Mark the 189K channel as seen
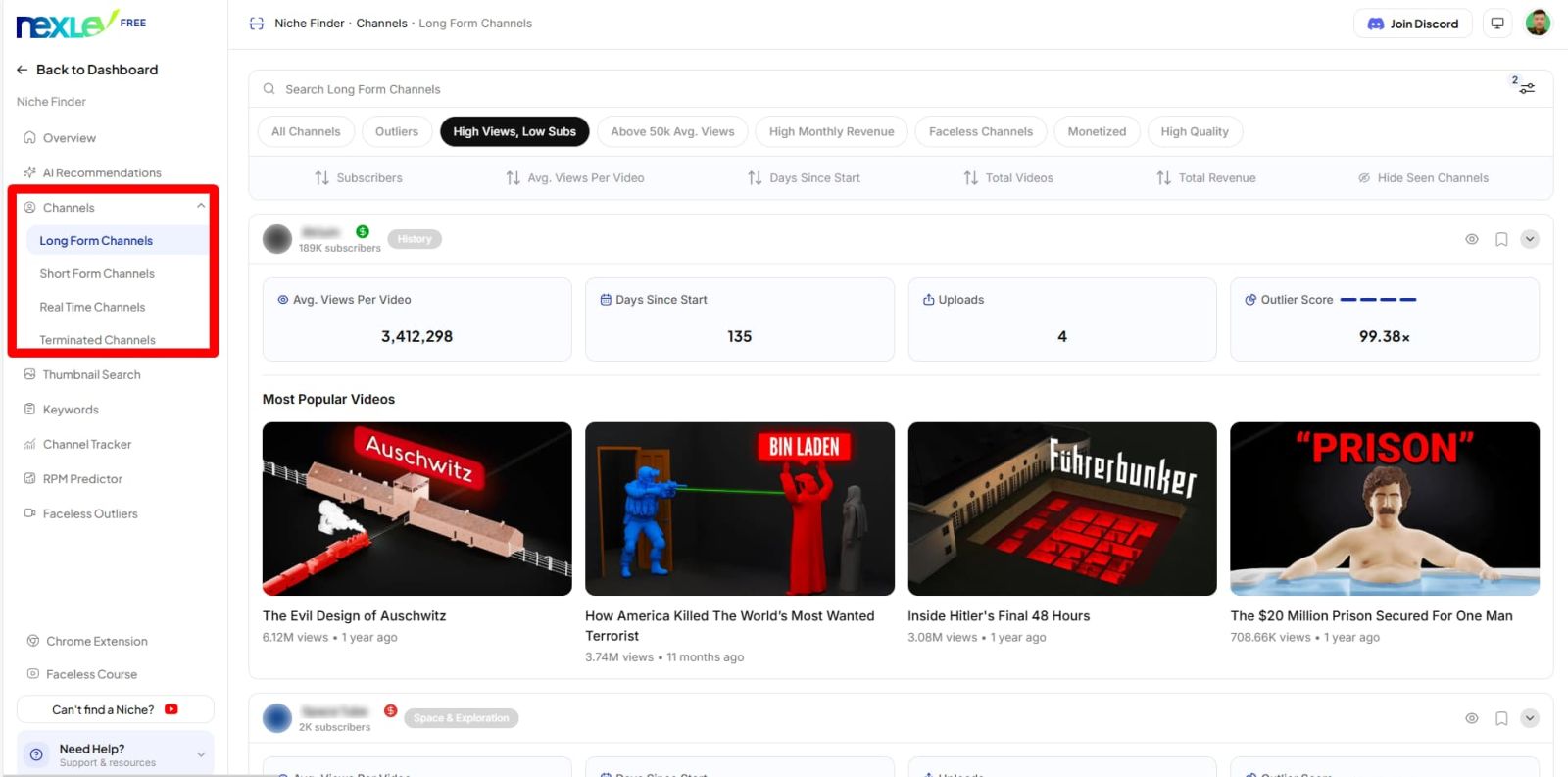 click(x=1471, y=239)
